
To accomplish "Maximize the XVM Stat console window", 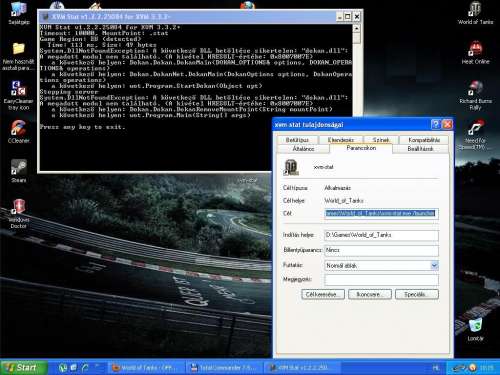I will pyautogui.click(x=348, y=17).
